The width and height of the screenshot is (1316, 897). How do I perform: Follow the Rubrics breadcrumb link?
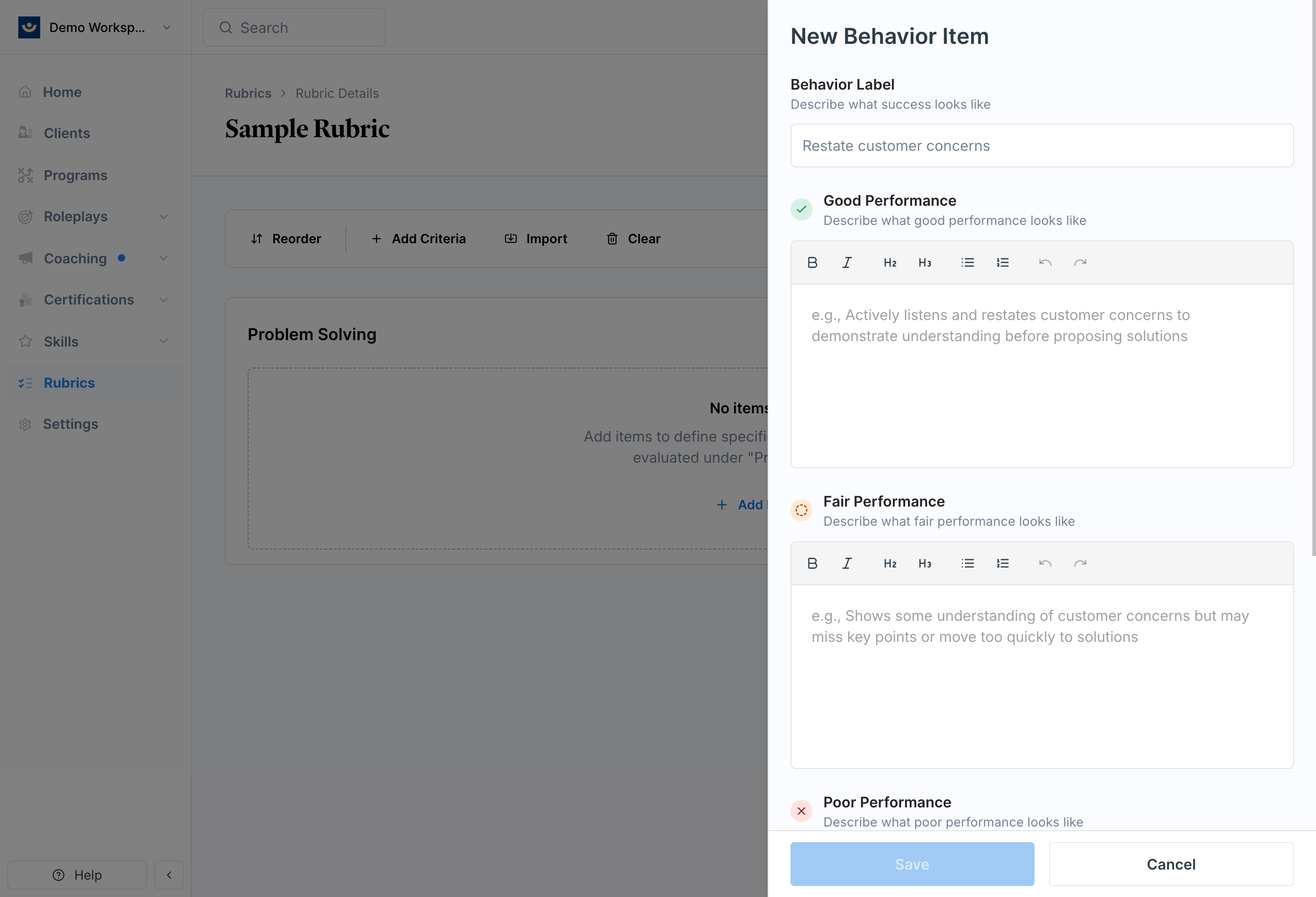pyautogui.click(x=248, y=94)
